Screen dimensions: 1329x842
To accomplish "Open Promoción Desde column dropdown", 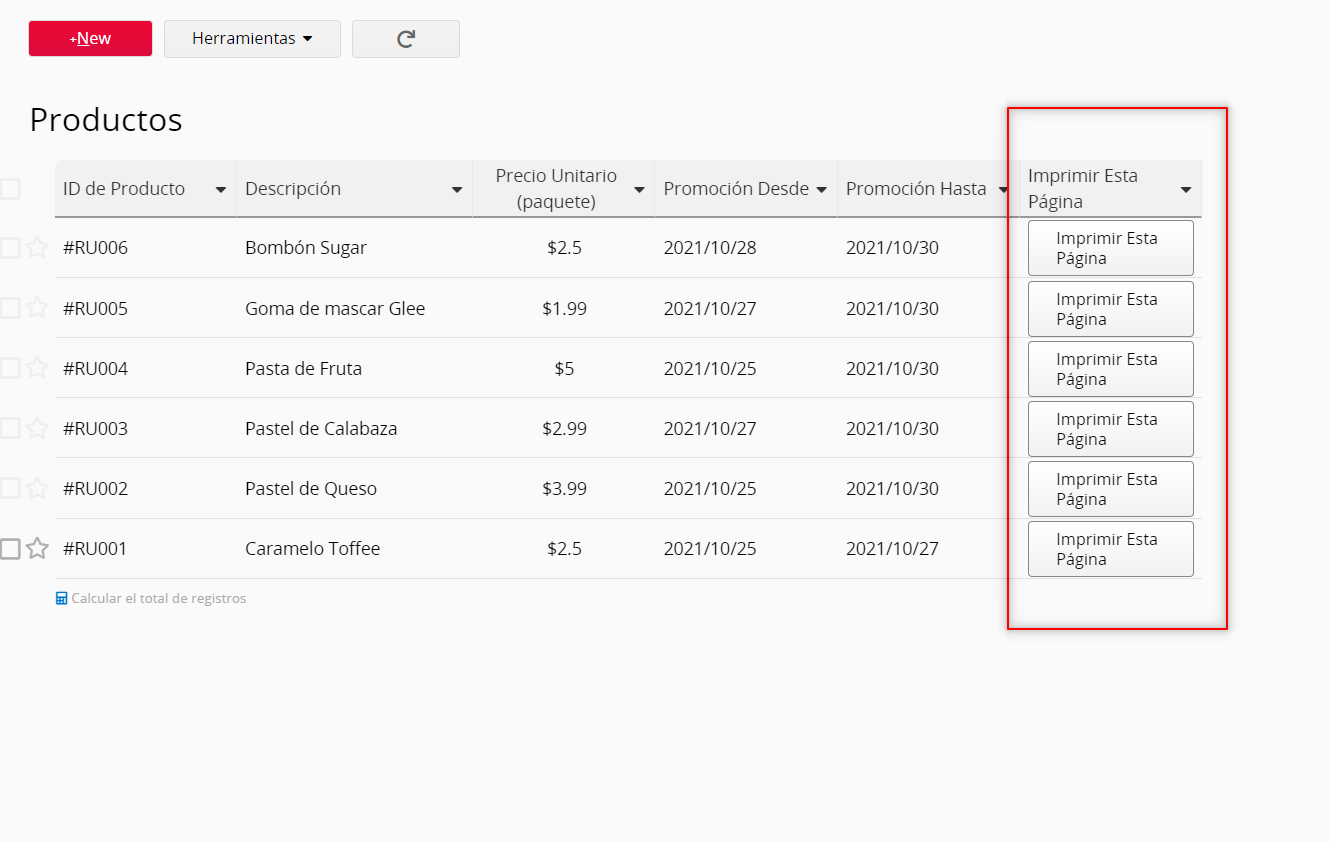I will point(821,189).
